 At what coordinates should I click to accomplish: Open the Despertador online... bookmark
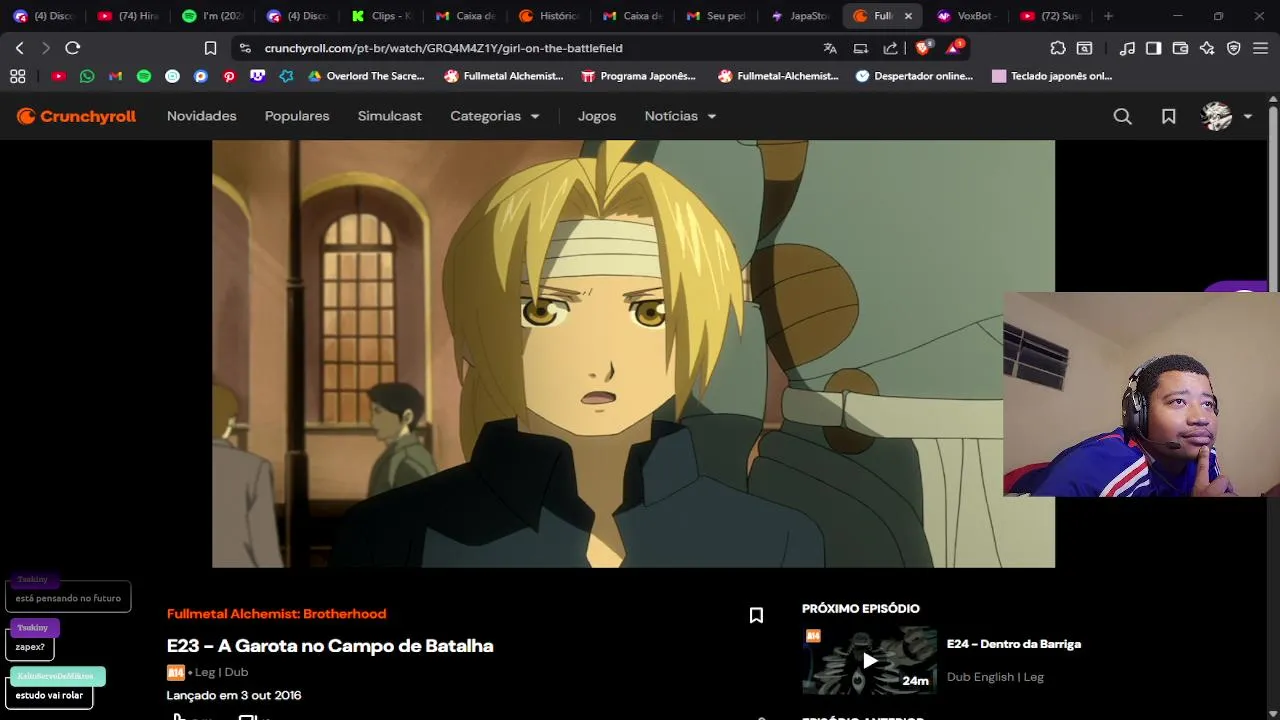(x=914, y=76)
